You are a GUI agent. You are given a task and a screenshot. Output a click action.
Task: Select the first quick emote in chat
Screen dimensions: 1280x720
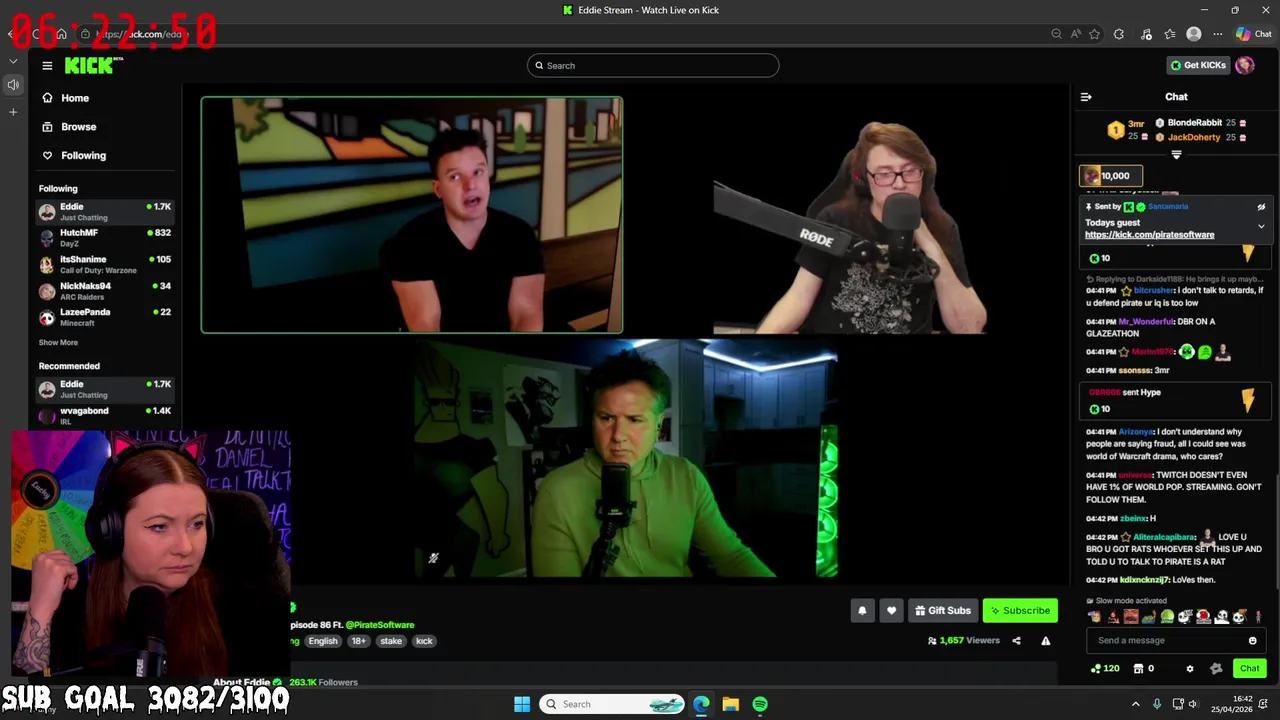click(x=1096, y=617)
